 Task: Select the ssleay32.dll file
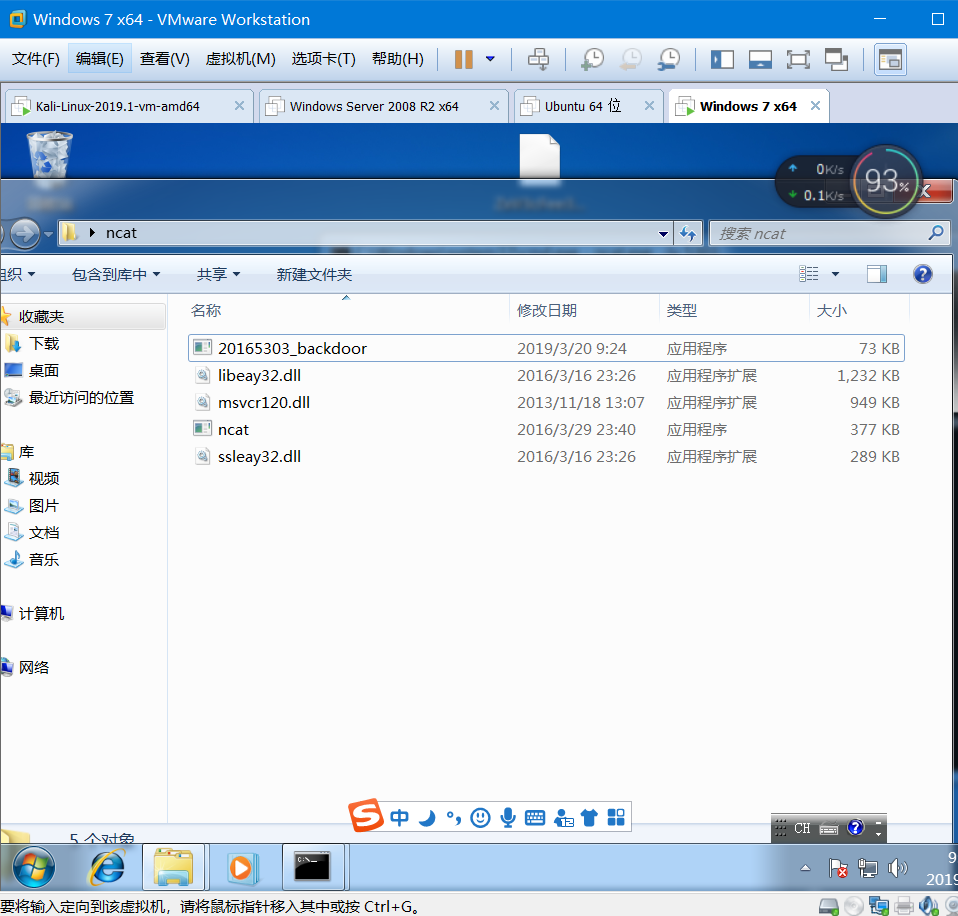546,456
